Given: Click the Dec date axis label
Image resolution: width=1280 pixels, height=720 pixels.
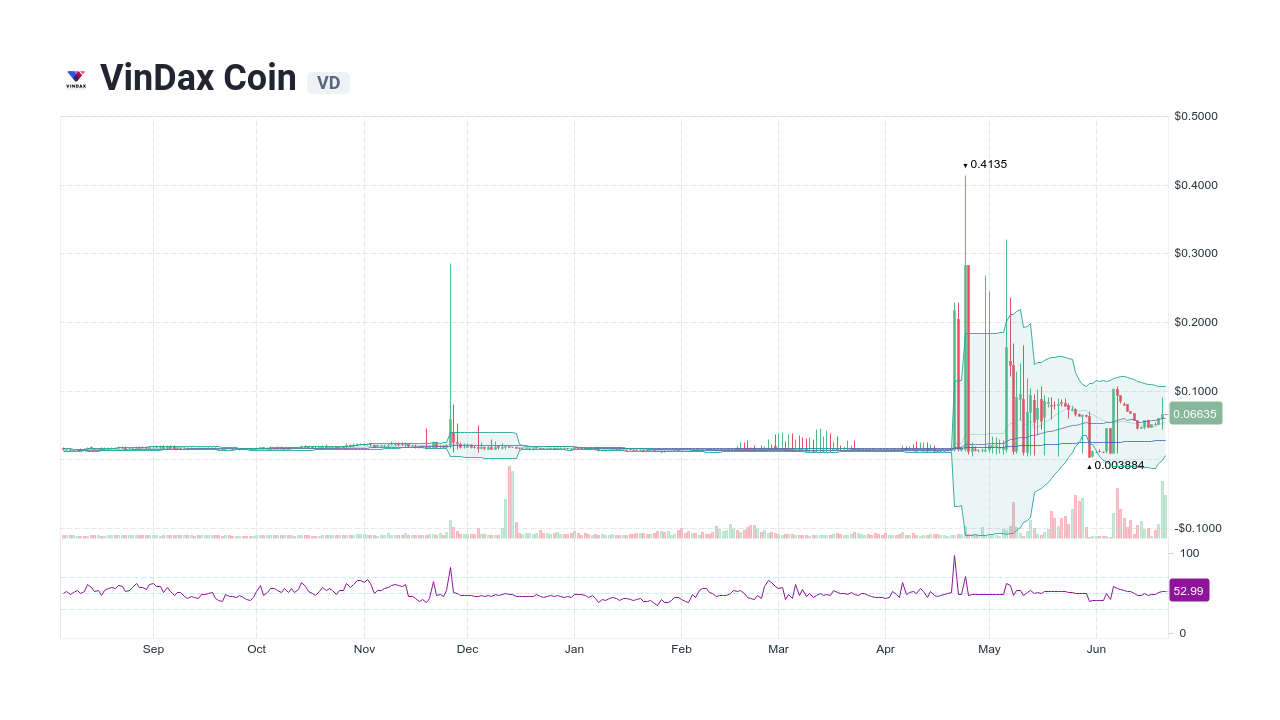Looking at the screenshot, I should [467, 649].
